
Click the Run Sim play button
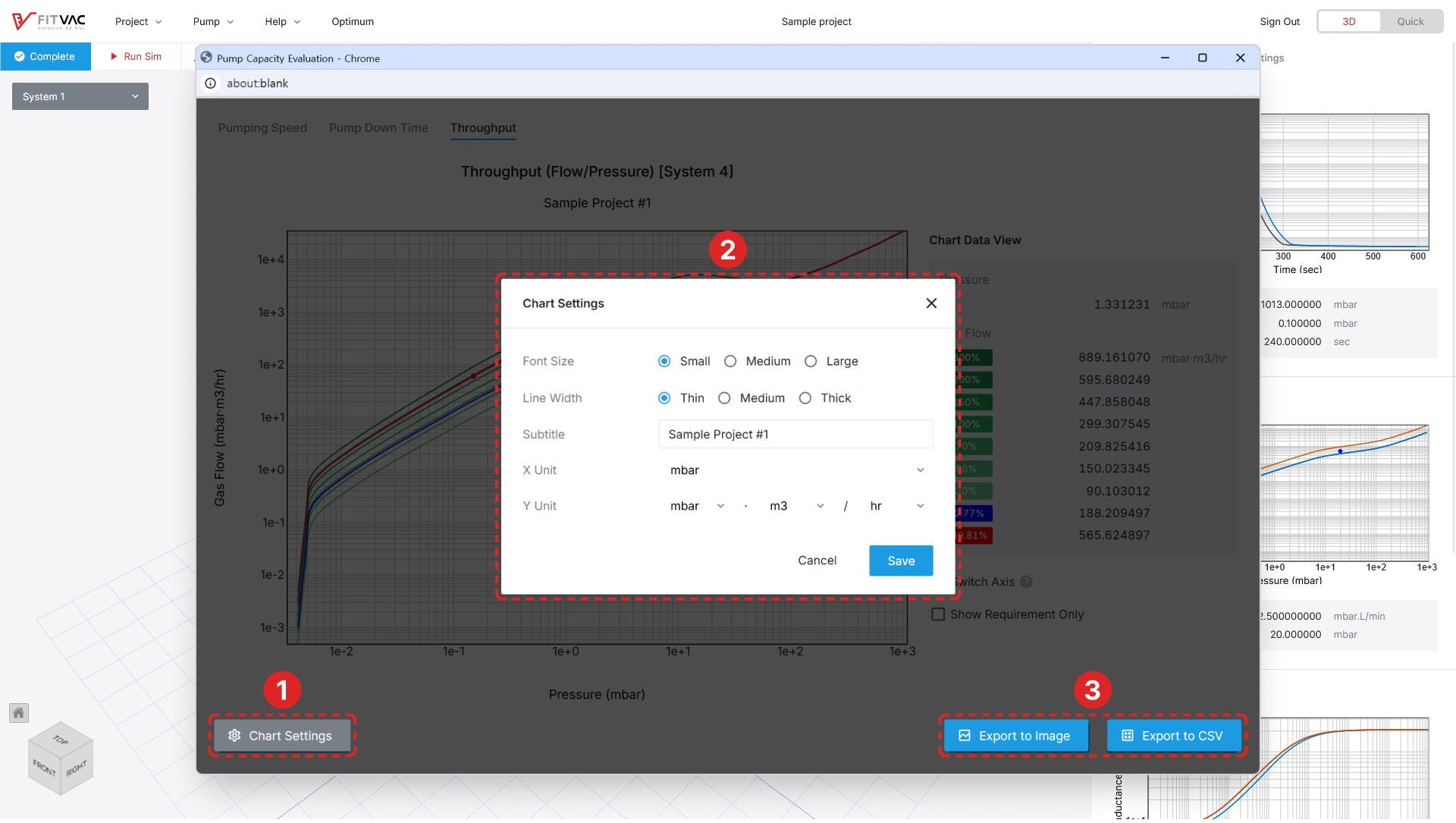136,57
